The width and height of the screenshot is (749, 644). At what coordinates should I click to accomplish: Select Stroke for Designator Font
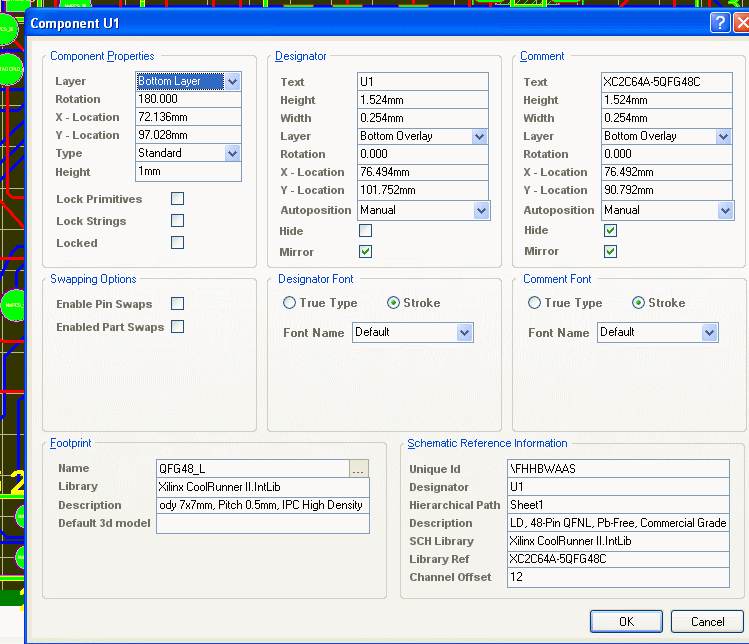393,303
